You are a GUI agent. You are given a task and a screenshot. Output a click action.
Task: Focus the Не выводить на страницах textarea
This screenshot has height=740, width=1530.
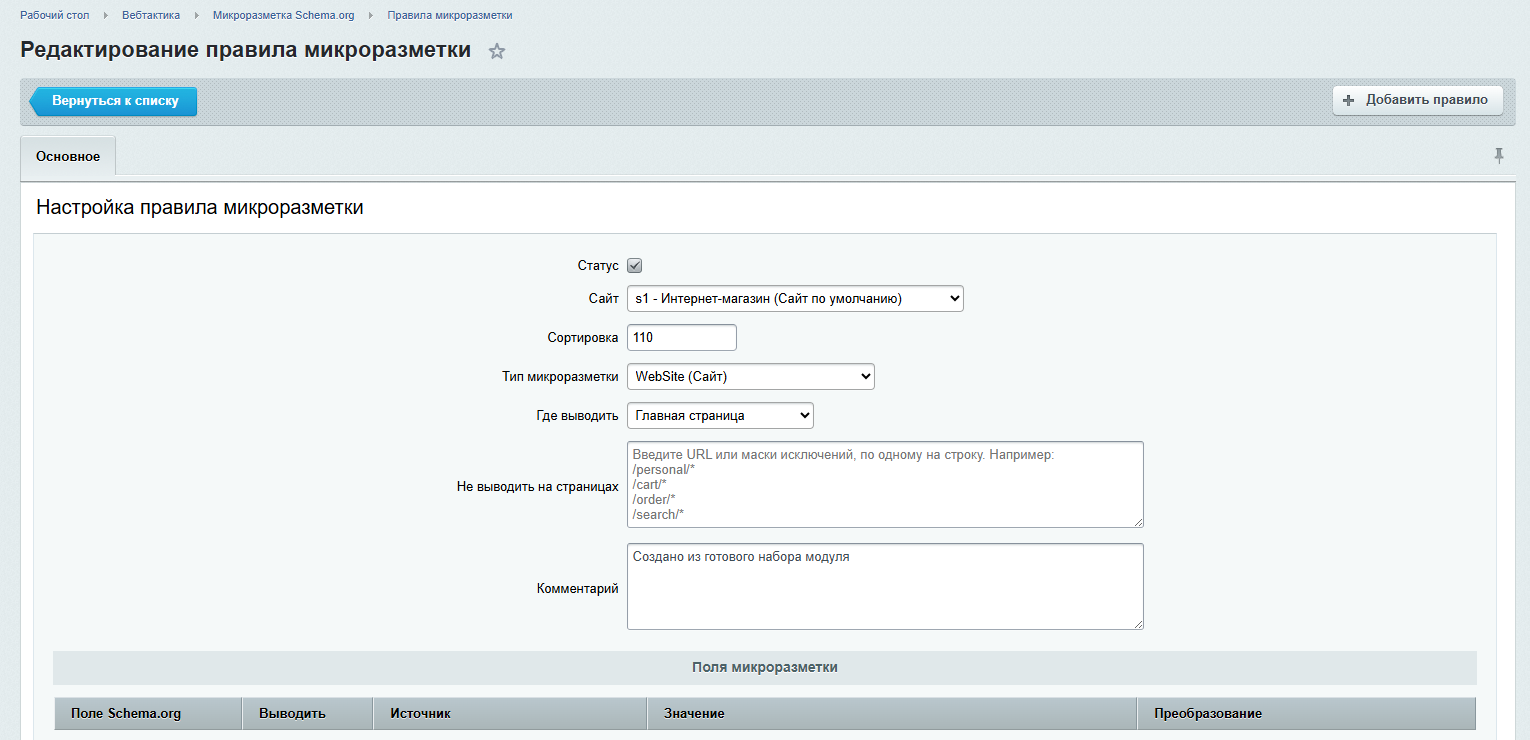point(885,484)
